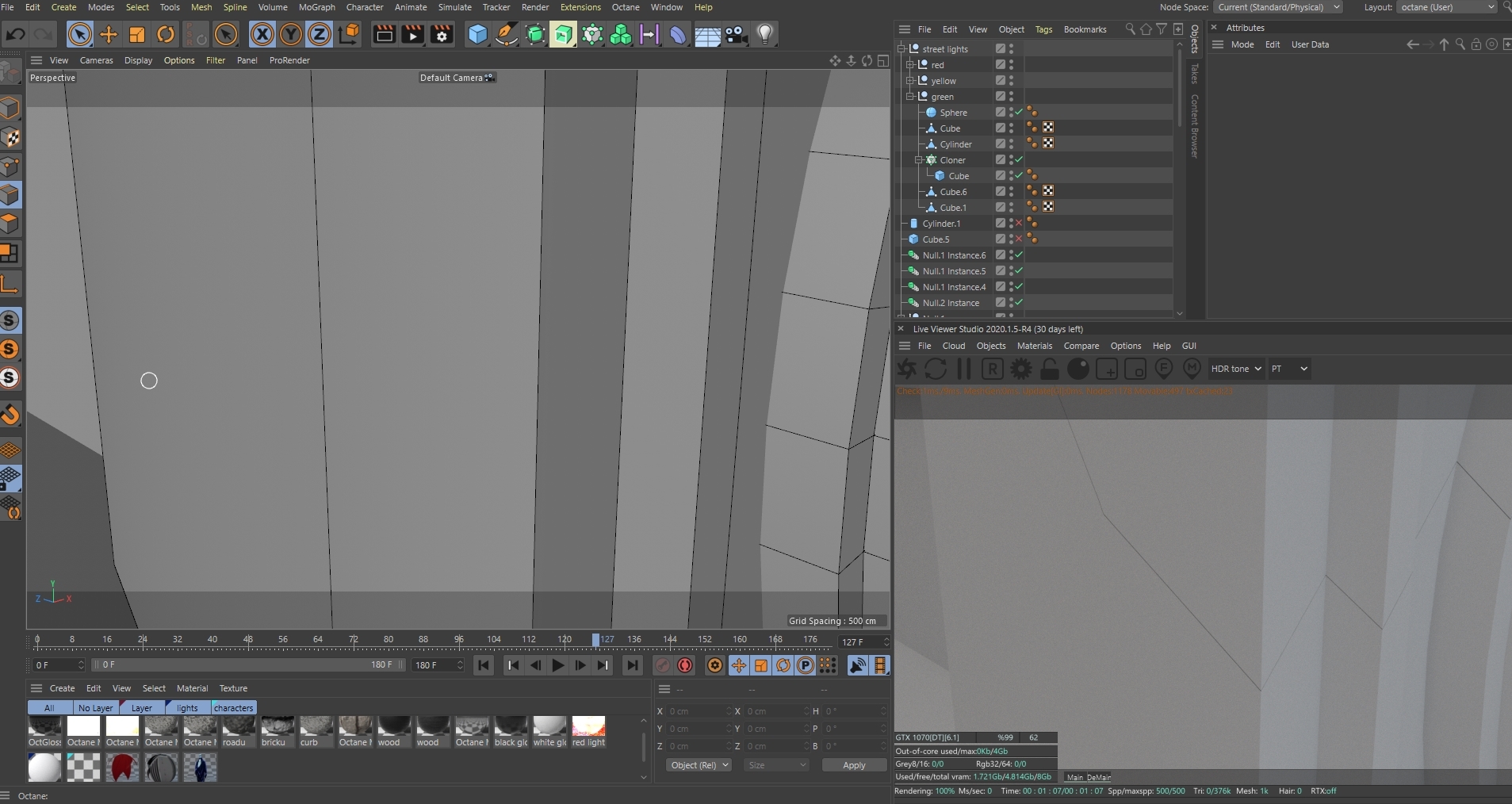Select the white gloss material swatch
The image size is (1512, 804).
click(550, 732)
